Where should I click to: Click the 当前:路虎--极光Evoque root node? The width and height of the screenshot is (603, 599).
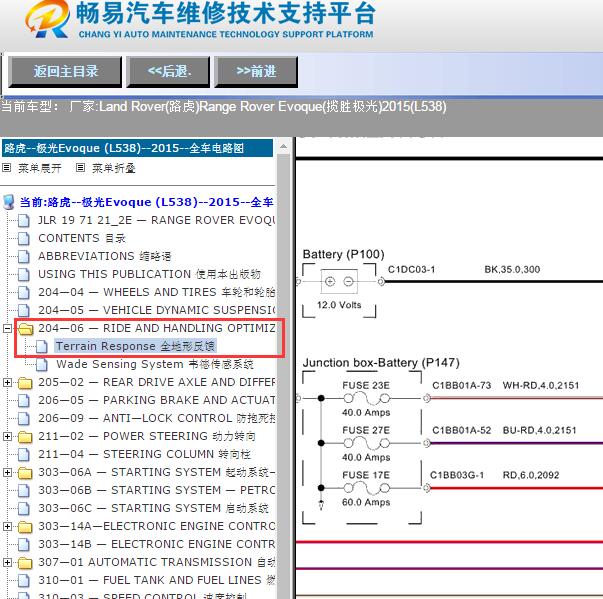[x=147, y=202]
